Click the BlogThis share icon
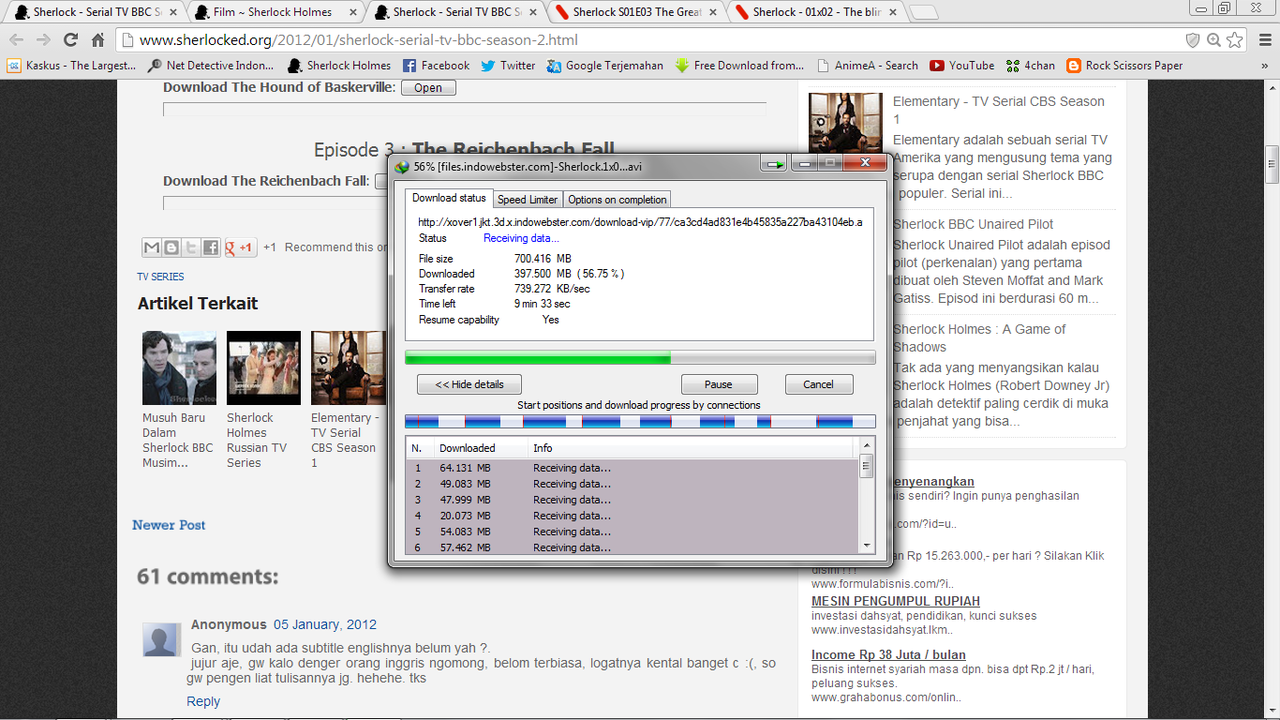The width and height of the screenshot is (1280, 720). 171,247
